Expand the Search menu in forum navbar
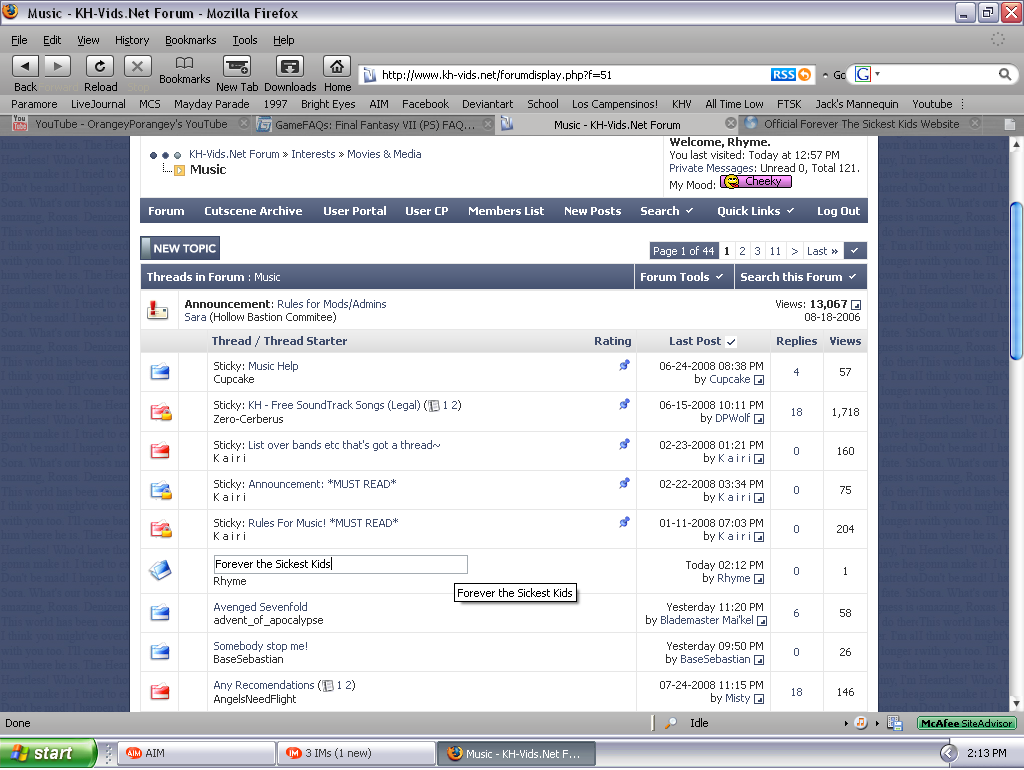 [689, 210]
